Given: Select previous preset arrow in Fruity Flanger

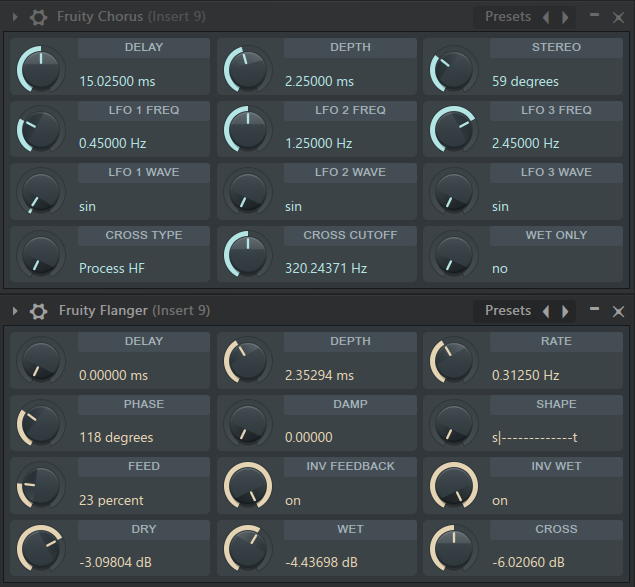Looking at the screenshot, I should (545, 311).
